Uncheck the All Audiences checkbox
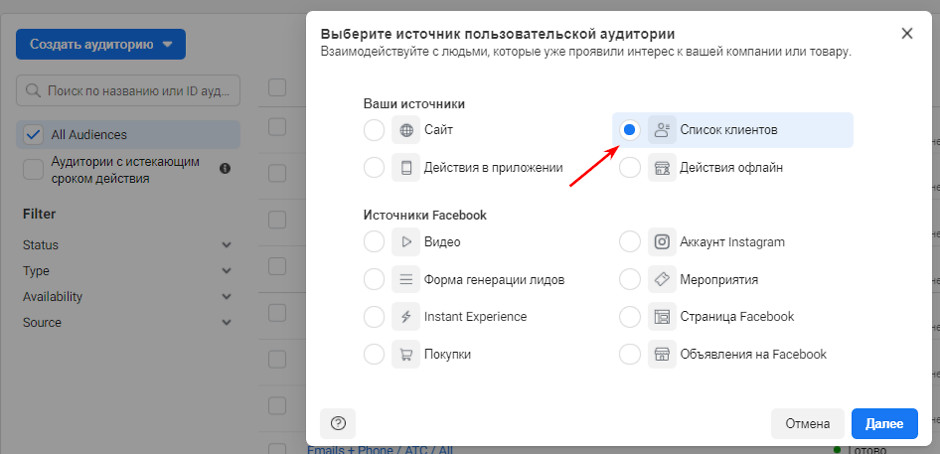 tap(33, 135)
